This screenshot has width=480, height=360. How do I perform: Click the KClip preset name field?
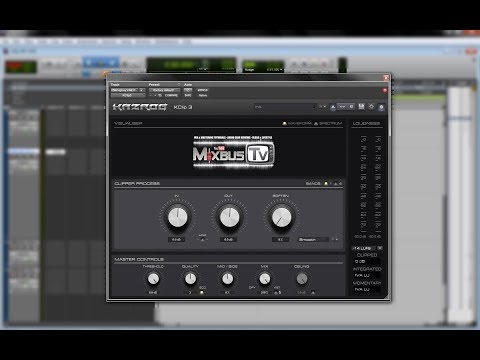[284, 107]
